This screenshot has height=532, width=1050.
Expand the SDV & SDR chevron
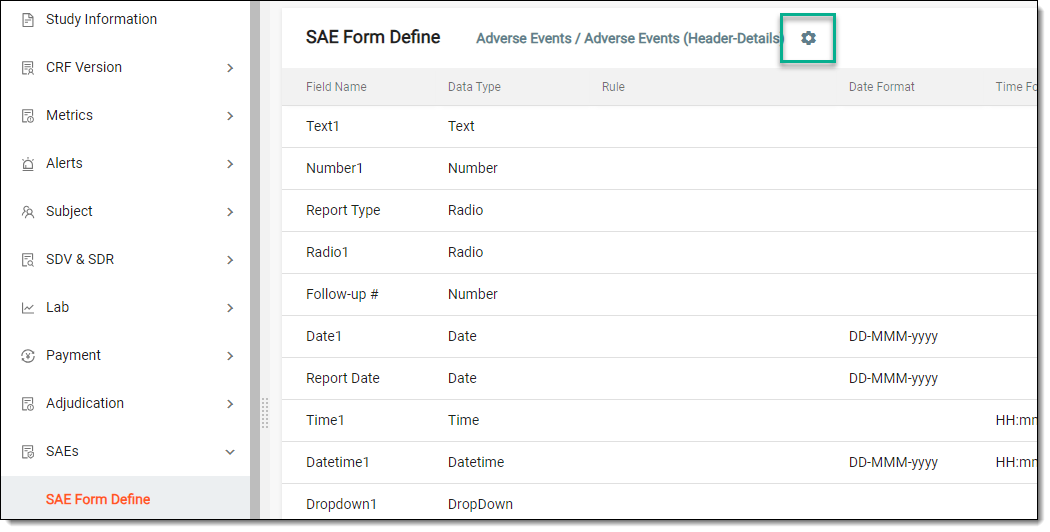tap(230, 260)
